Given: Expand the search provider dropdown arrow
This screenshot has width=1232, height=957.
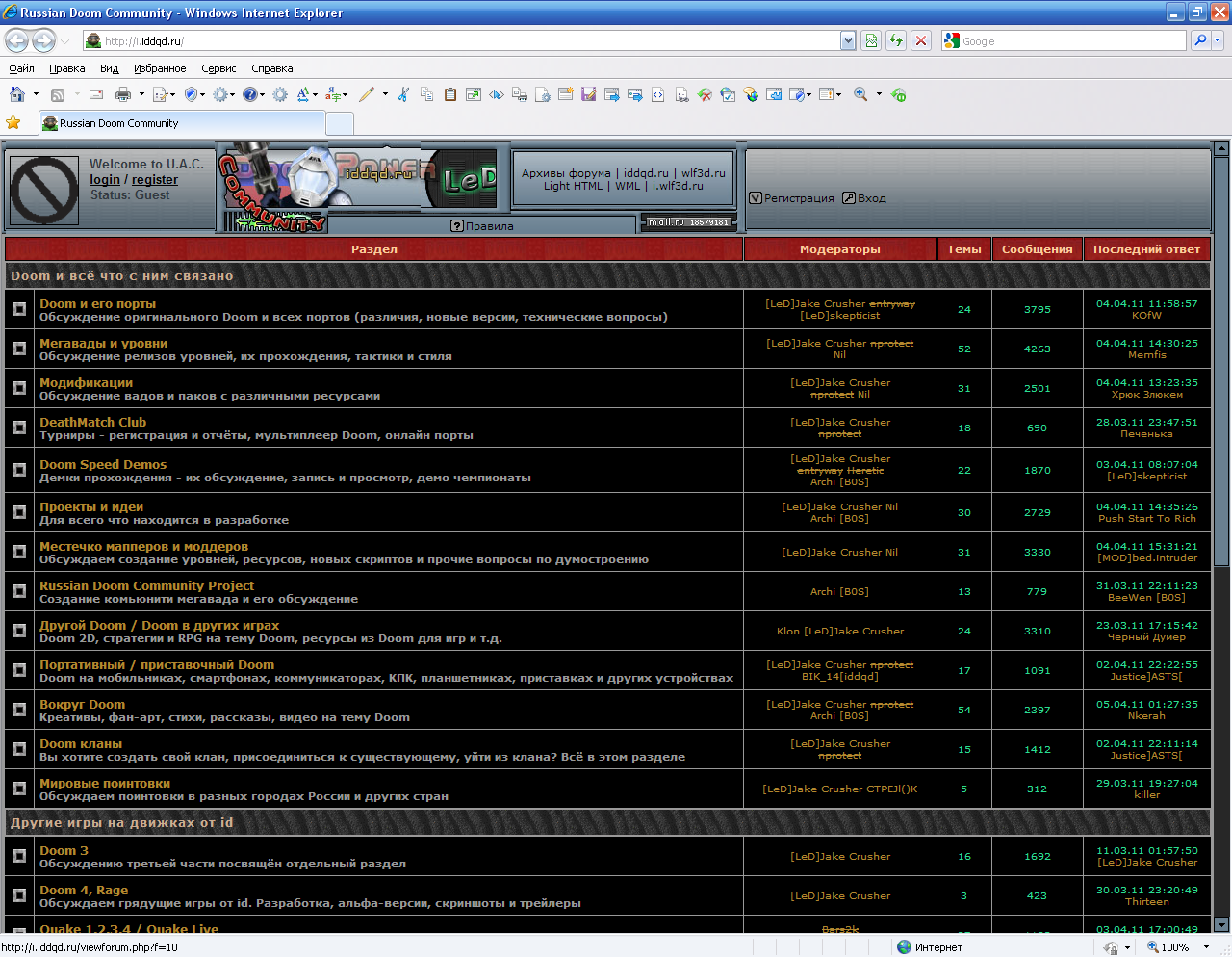Looking at the screenshot, I should click(1218, 40).
